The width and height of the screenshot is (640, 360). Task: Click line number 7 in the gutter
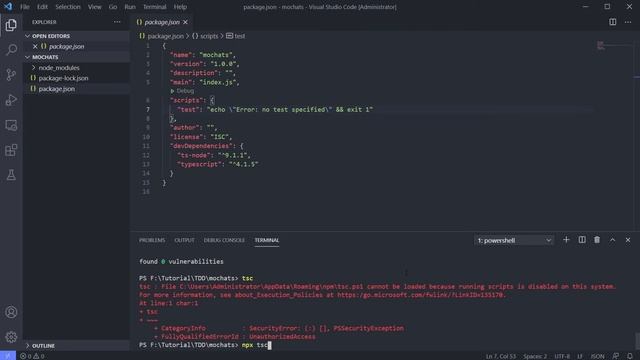147,109
